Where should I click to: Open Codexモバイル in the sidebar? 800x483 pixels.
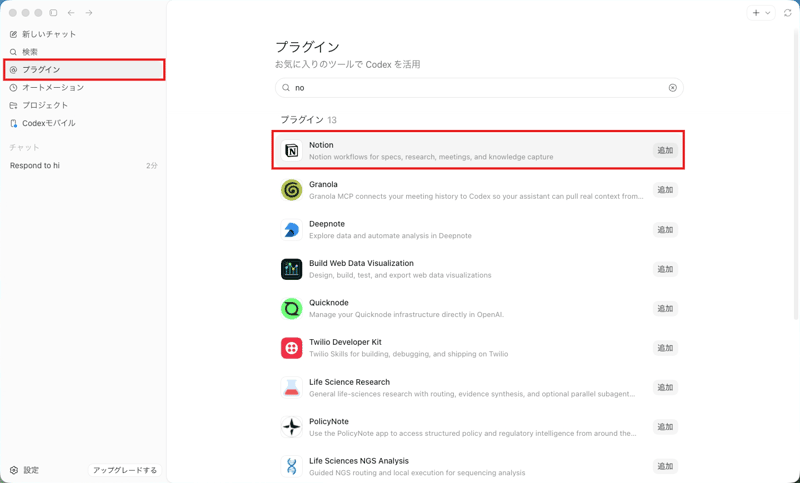pos(84,123)
